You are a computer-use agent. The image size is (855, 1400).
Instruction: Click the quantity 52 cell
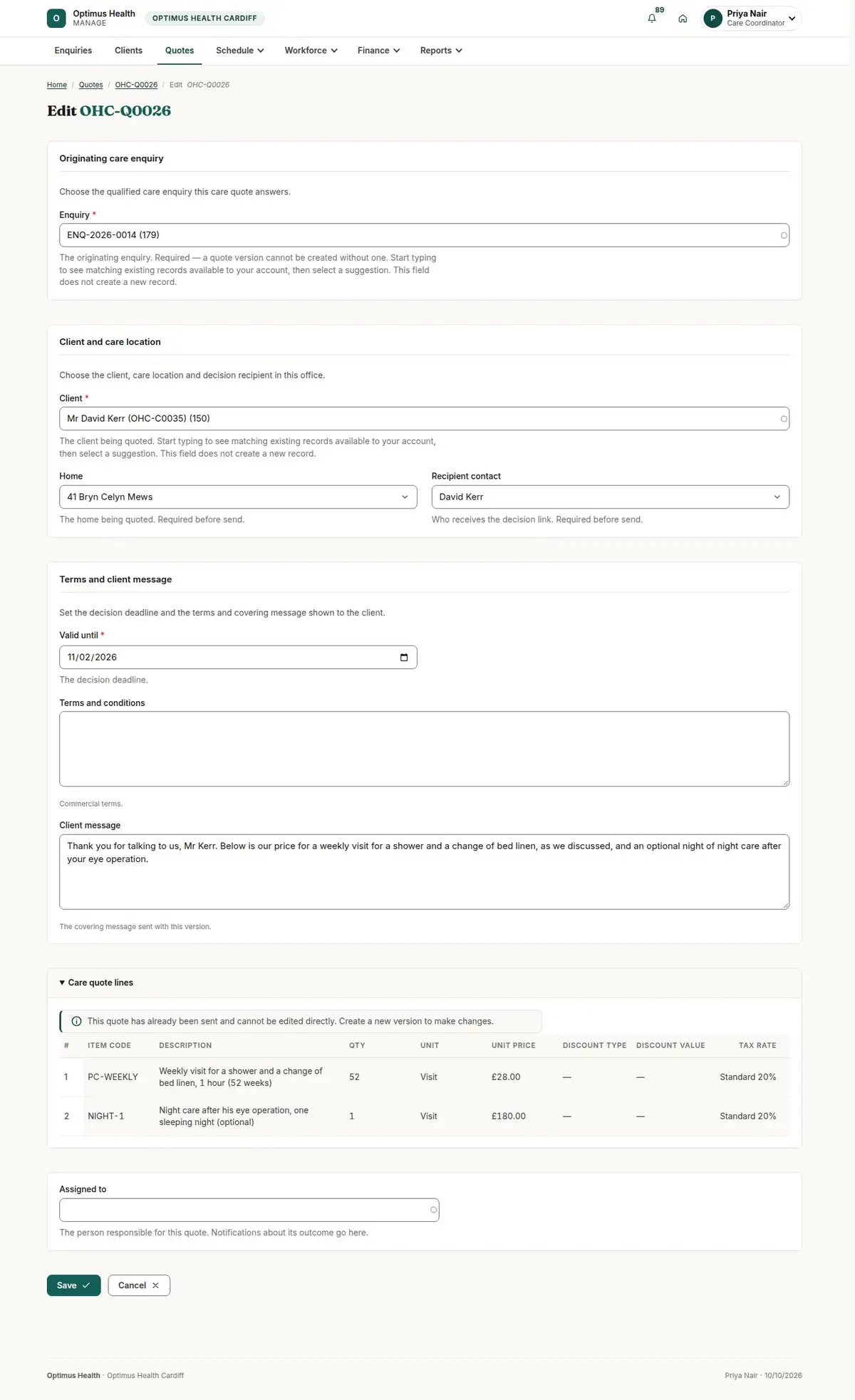coord(354,1077)
